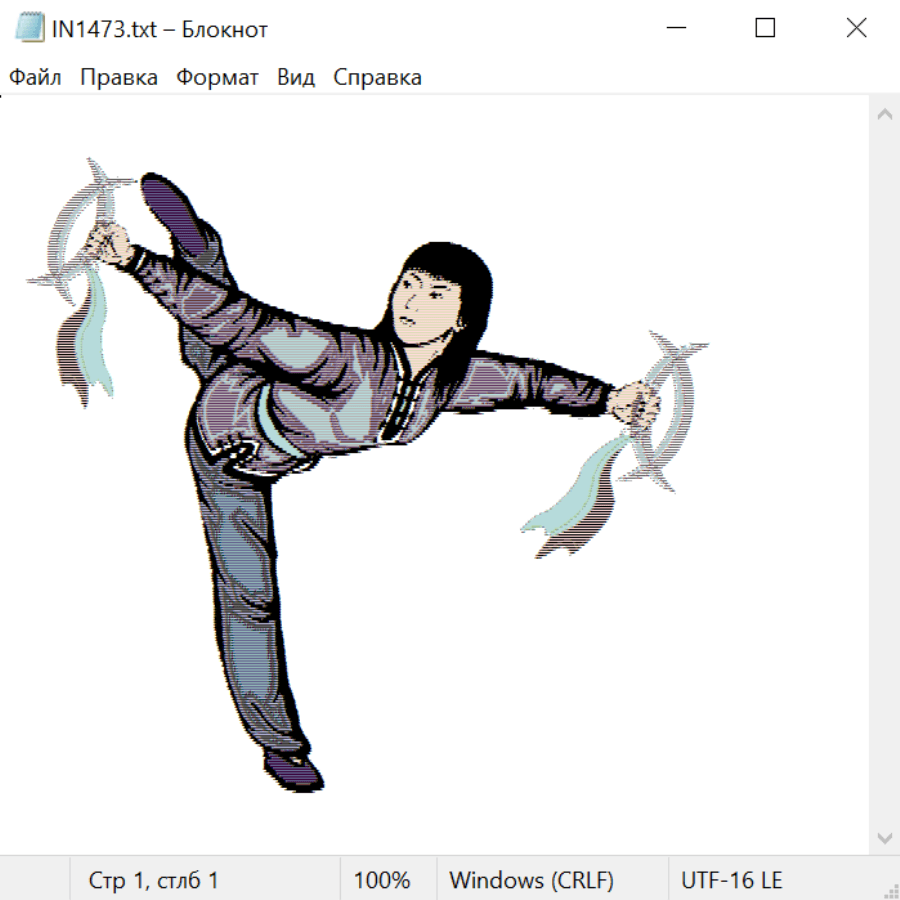Click the resize grip in the window corner
The height and width of the screenshot is (900, 900).
pyautogui.click(x=890, y=890)
